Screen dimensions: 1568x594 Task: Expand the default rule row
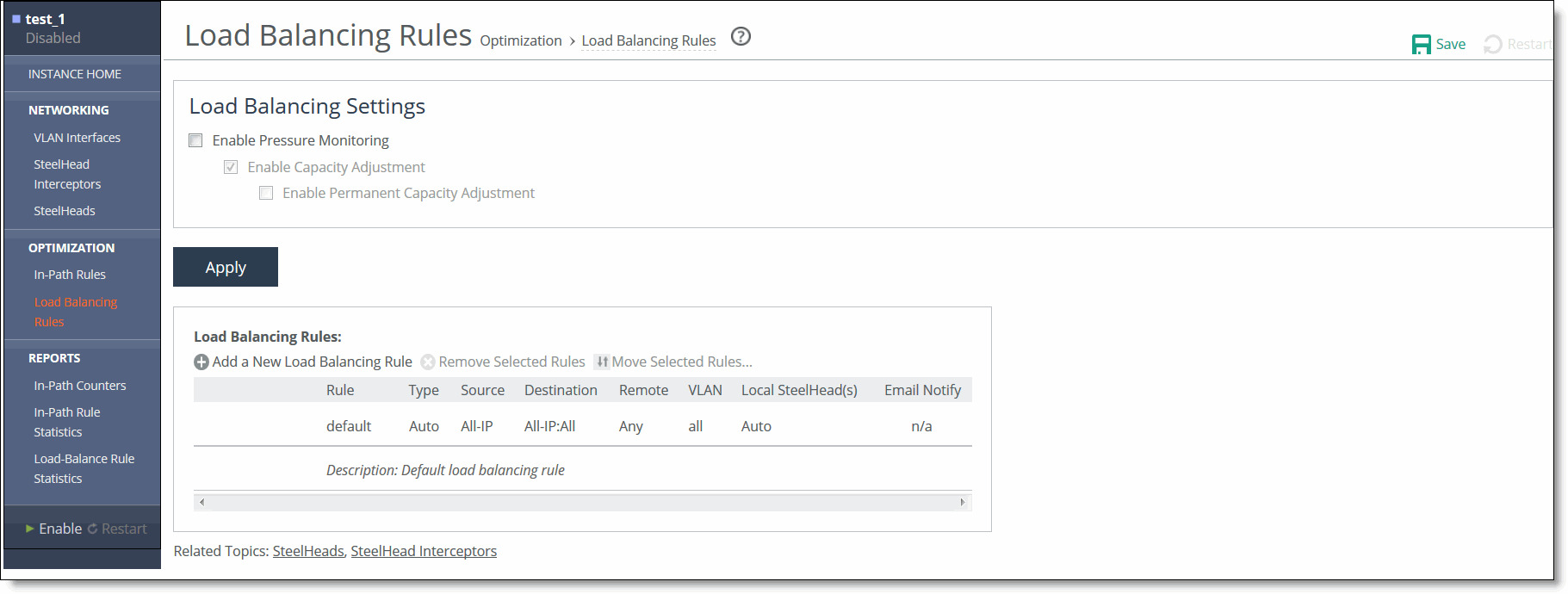(349, 426)
